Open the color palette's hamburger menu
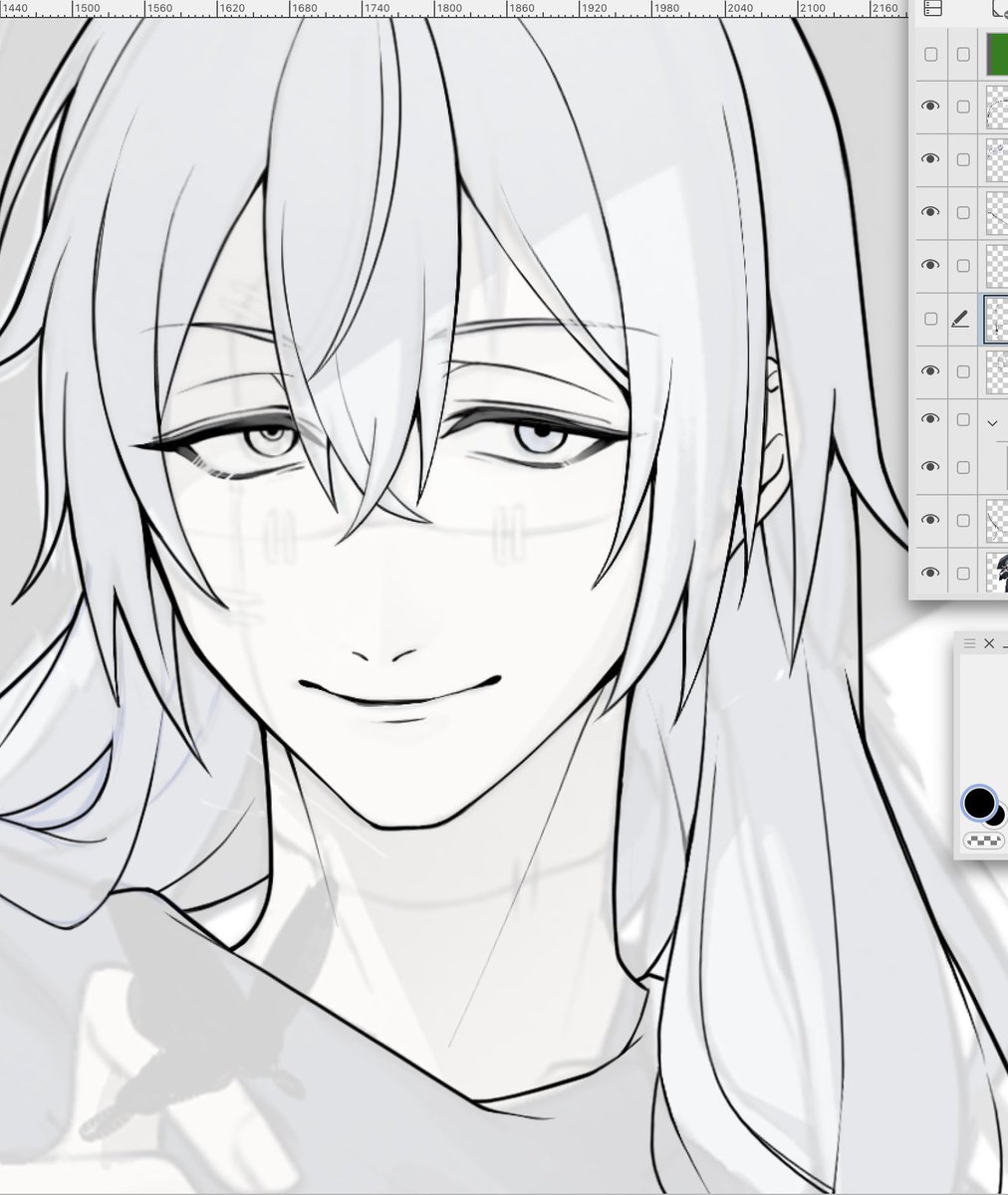This screenshot has height=1195, width=1008. (970, 643)
